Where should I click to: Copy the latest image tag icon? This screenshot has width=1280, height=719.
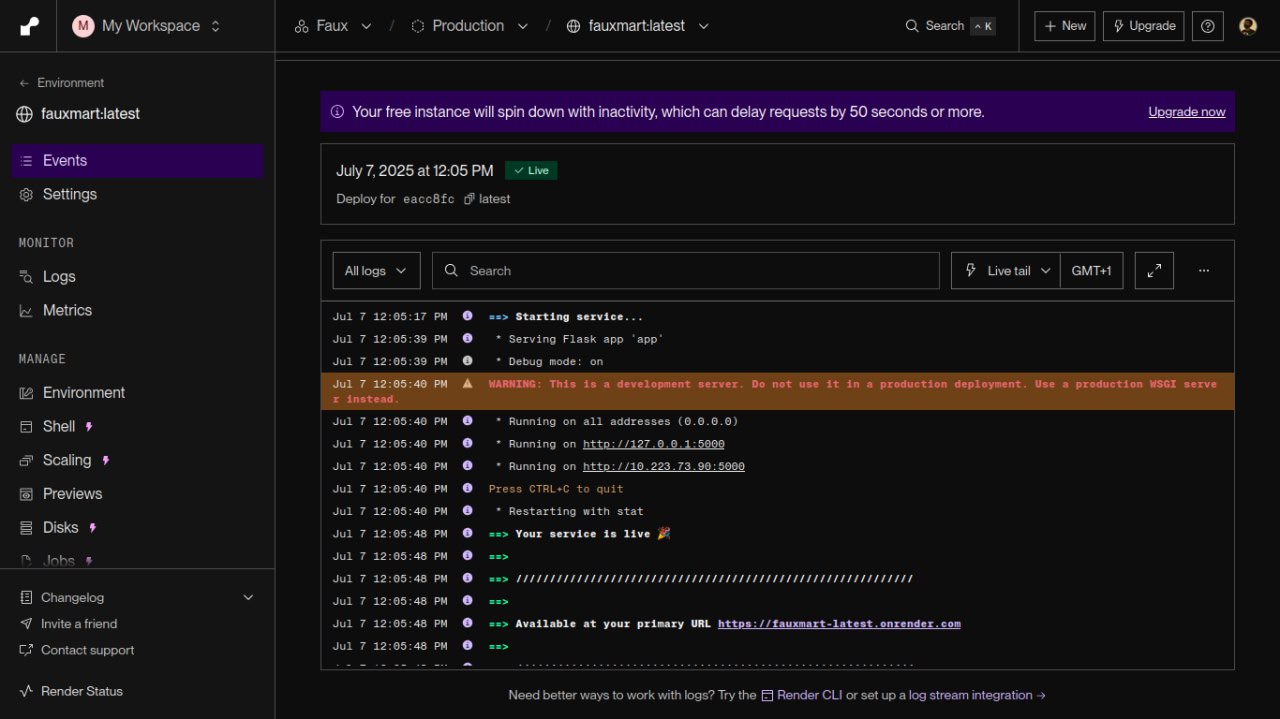[x=469, y=199]
